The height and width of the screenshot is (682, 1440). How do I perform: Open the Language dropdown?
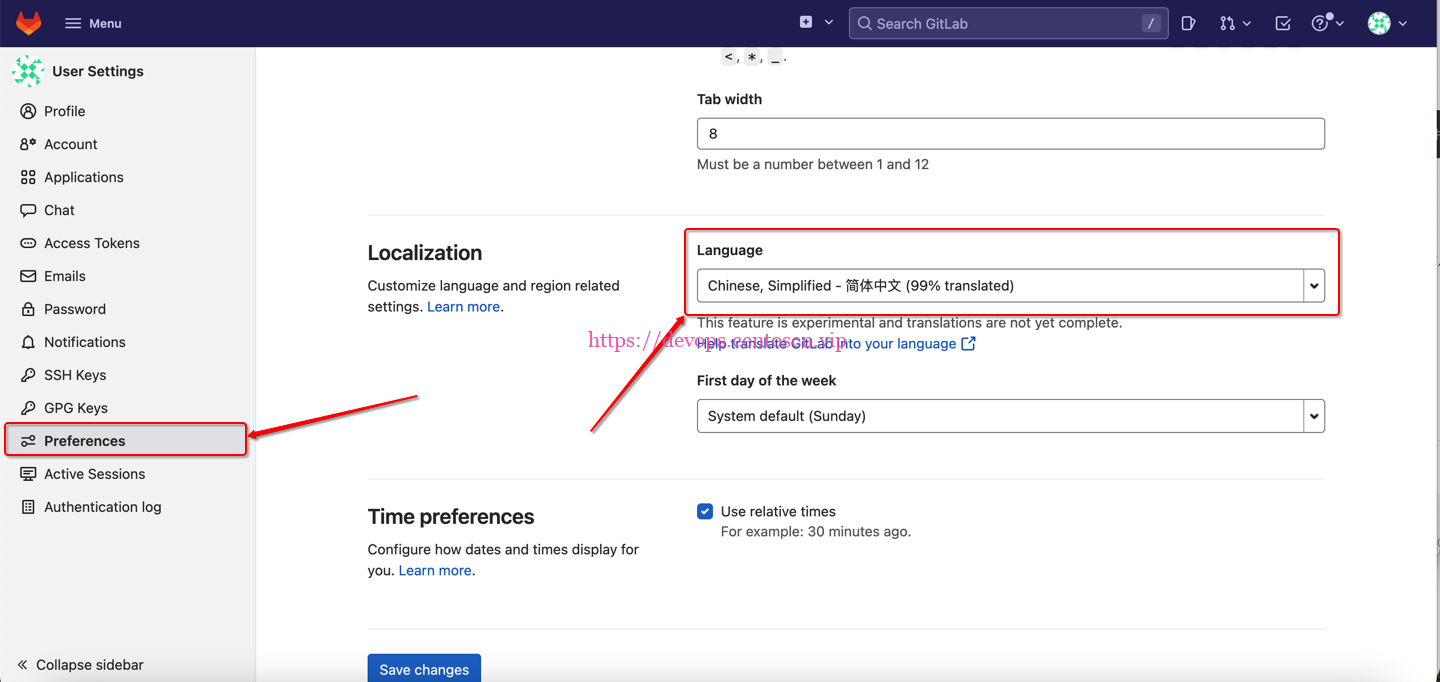[x=1010, y=286]
